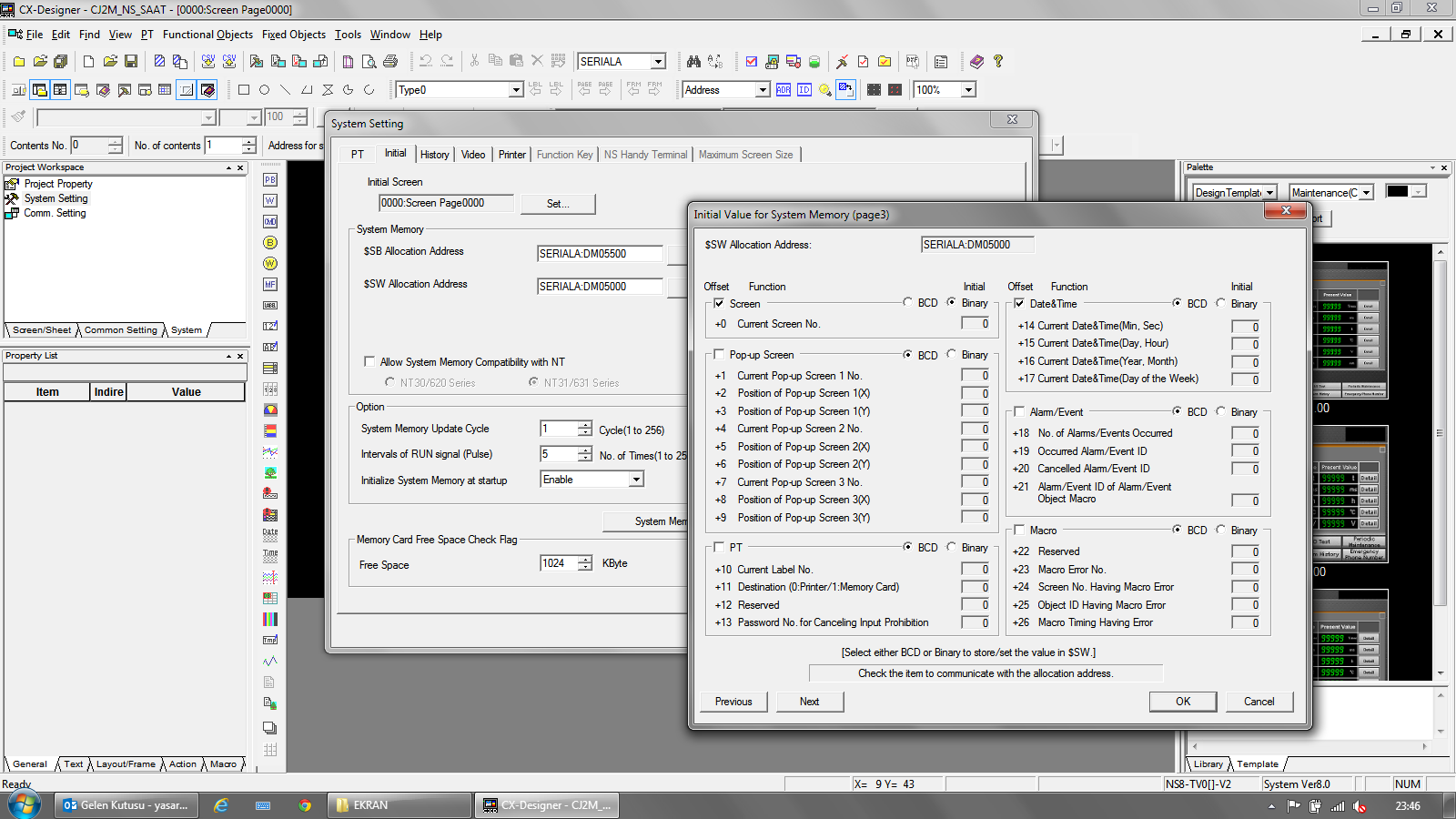This screenshot has height=819, width=1456.
Task: Open the Address display dropdown
Action: tap(763, 89)
